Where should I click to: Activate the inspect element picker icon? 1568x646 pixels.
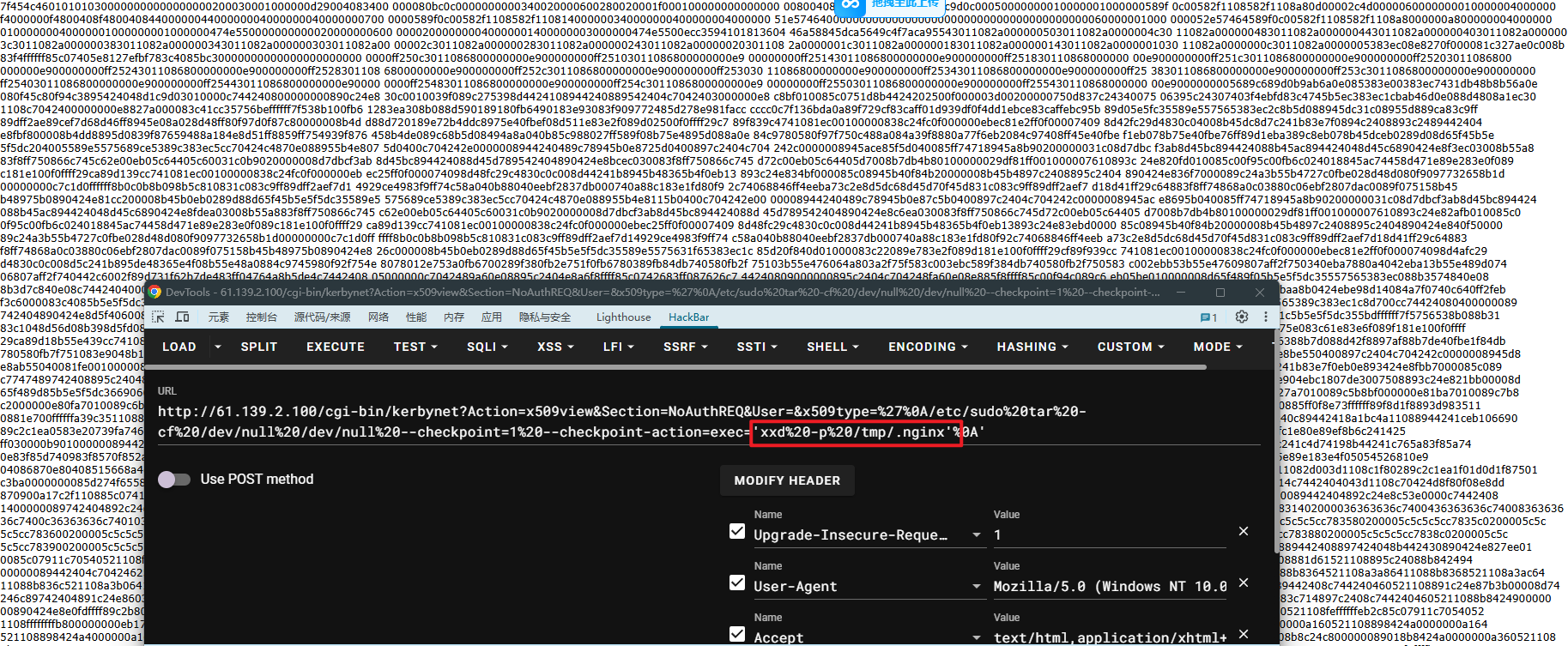(158, 317)
